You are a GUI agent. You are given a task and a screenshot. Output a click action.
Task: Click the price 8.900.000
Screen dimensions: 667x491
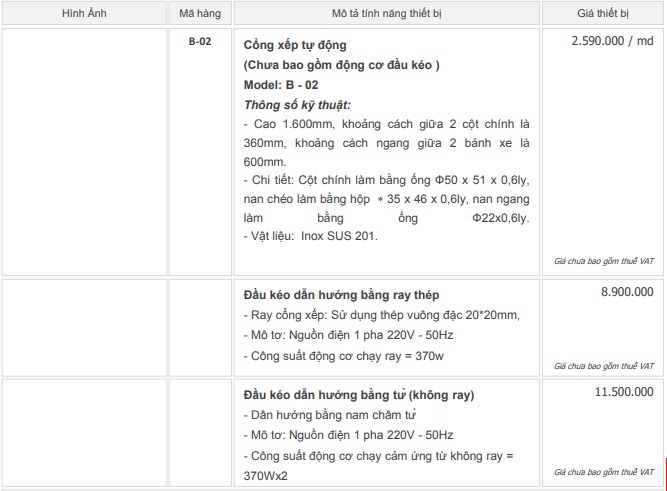(627, 291)
